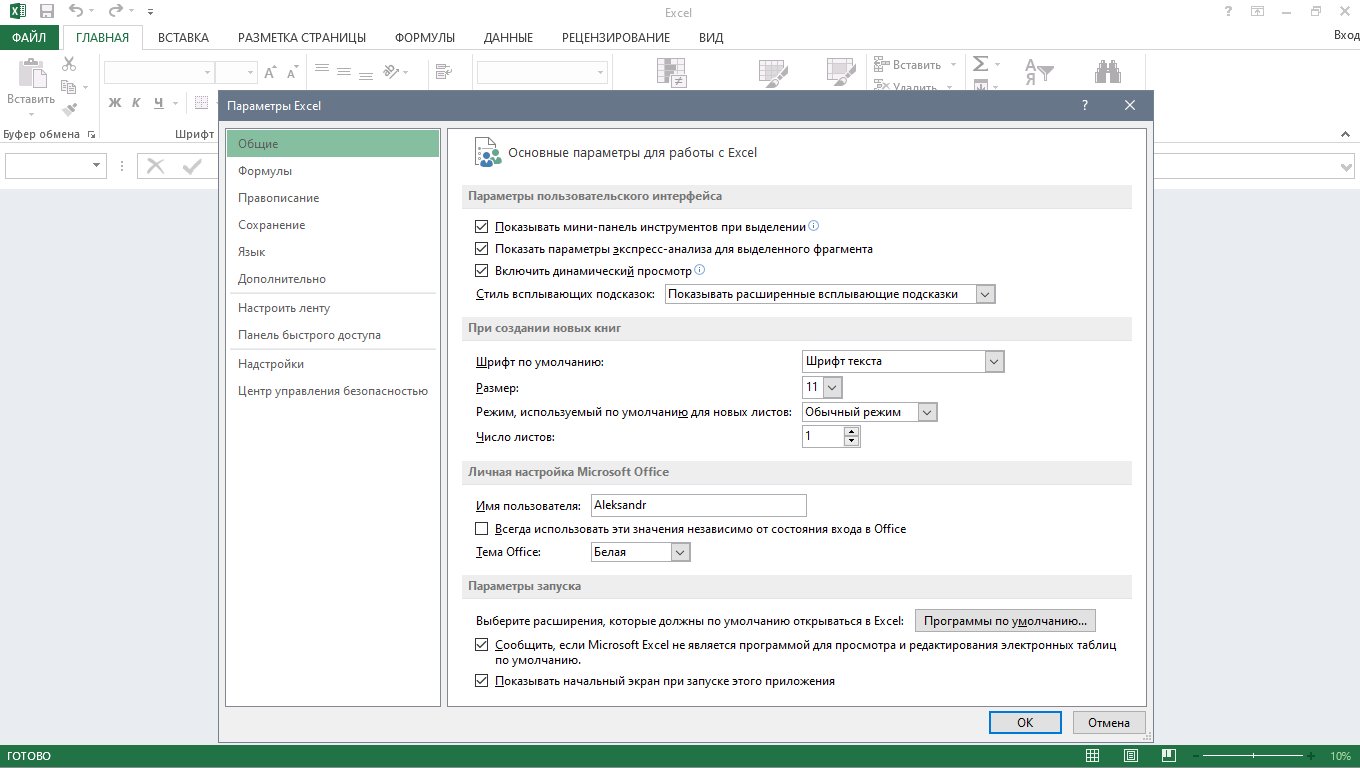Click the Find binoculars icon on the ribbon

point(1107,71)
